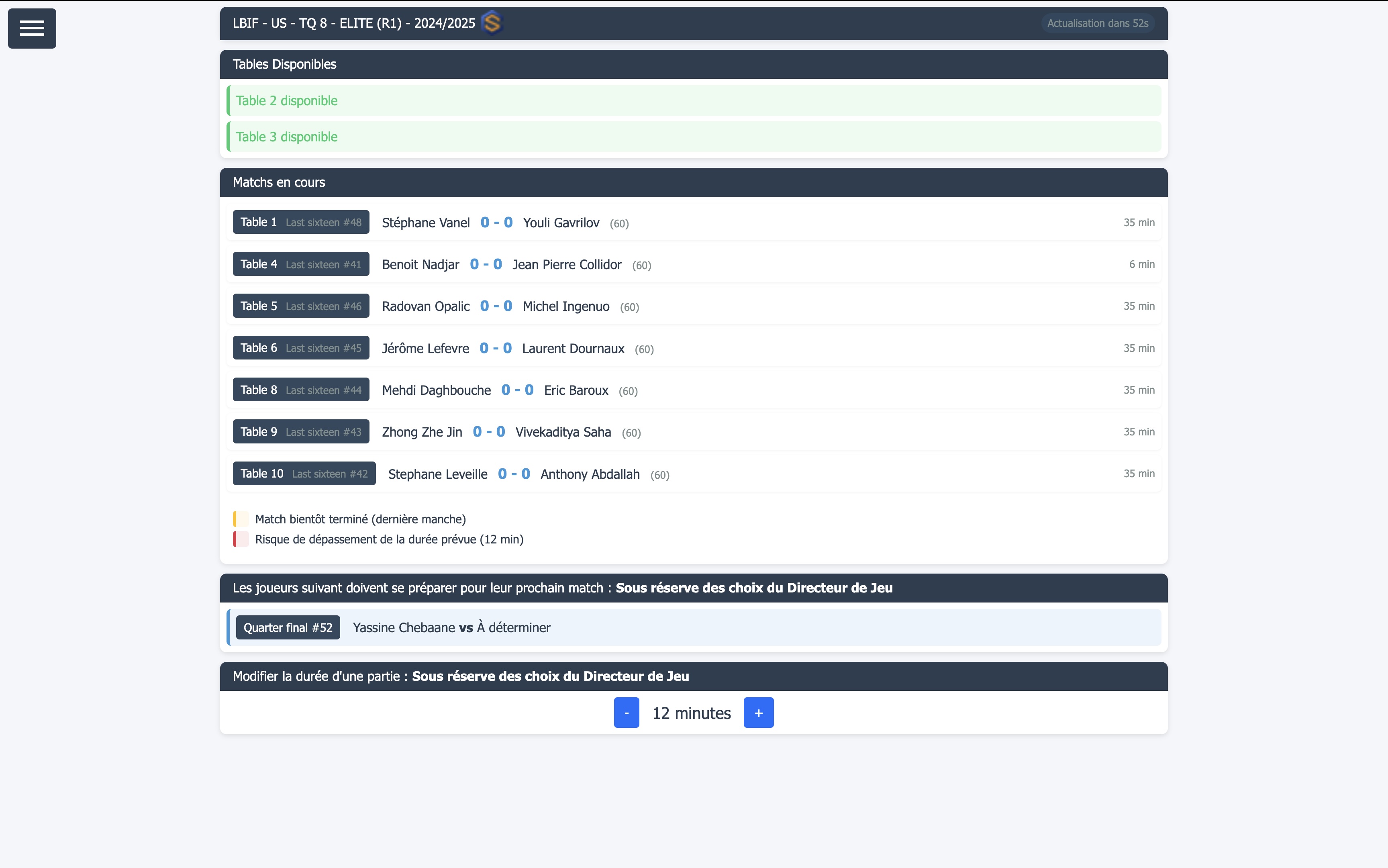Click the Table 9 Last sixteen #43 badge
Image resolution: width=1388 pixels, height=868 pixels.
point(301,432)
